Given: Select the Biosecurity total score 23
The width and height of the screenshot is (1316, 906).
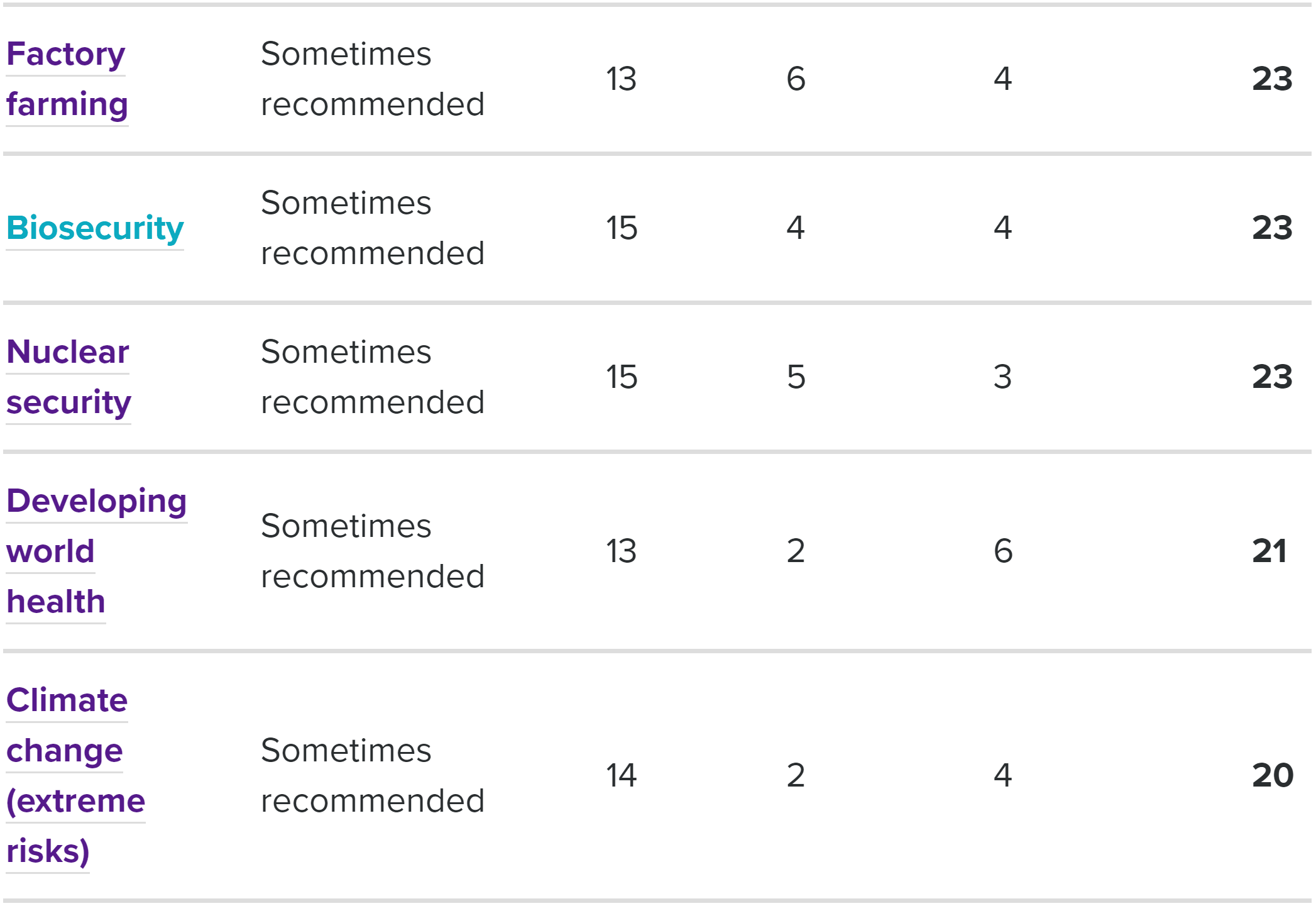Looking at the screenshot, I should [x=1272, y=228].
